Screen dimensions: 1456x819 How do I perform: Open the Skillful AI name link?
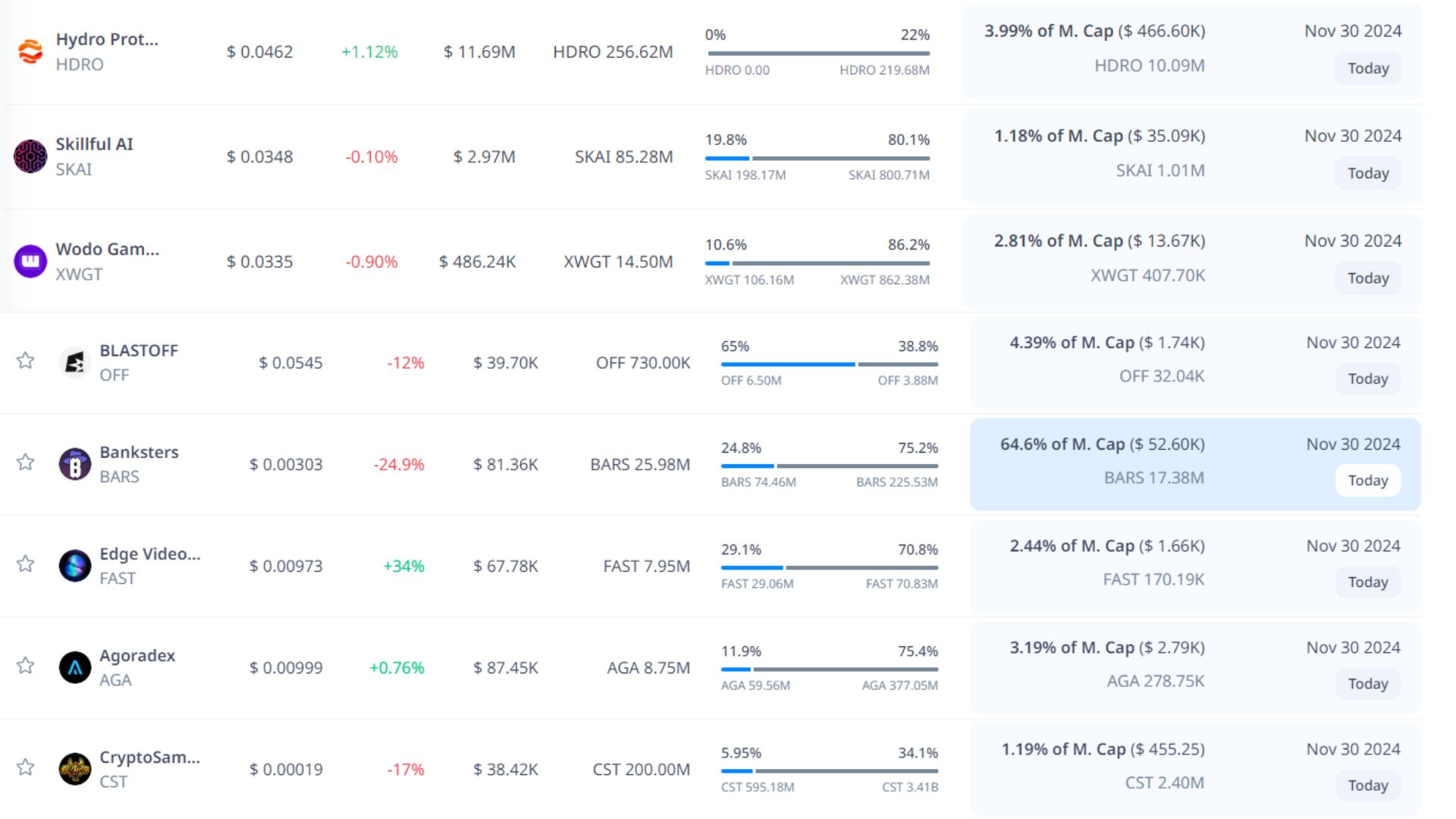[x=94, y=144]
